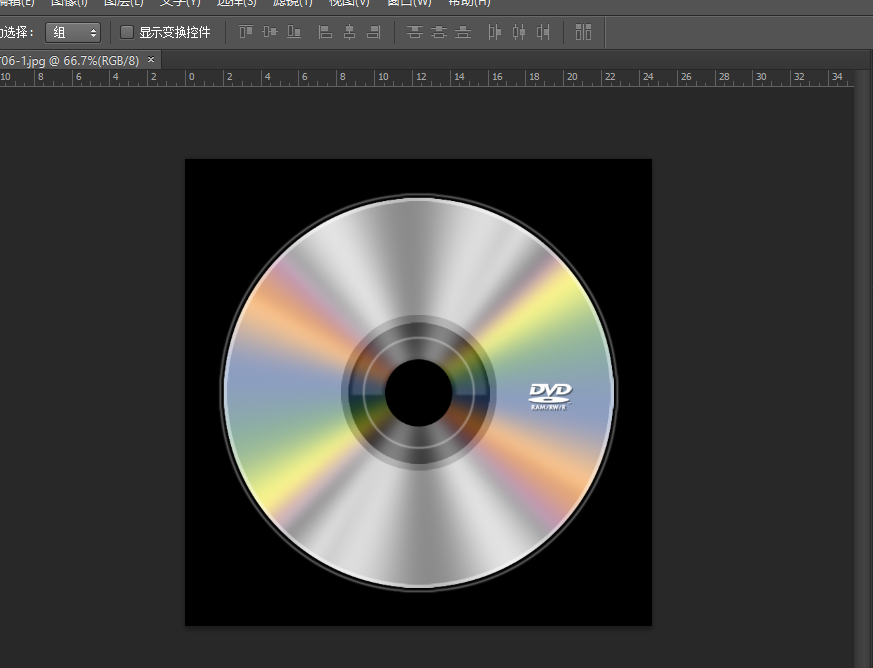Align bottom edges of layers
This screenshot has height=668, width=873.
[x=294, y=32]
